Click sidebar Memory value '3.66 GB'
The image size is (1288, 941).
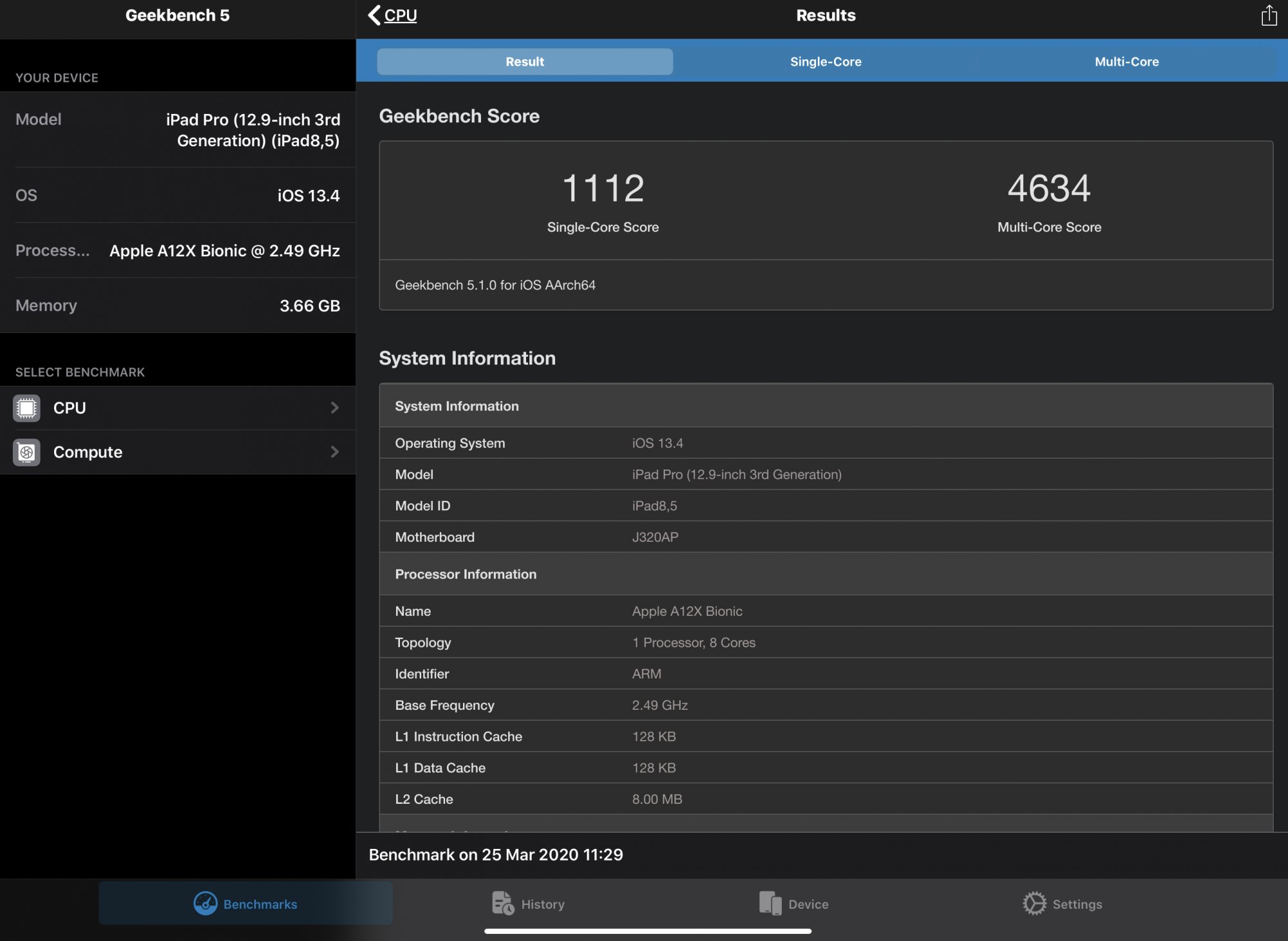(310, 306)
